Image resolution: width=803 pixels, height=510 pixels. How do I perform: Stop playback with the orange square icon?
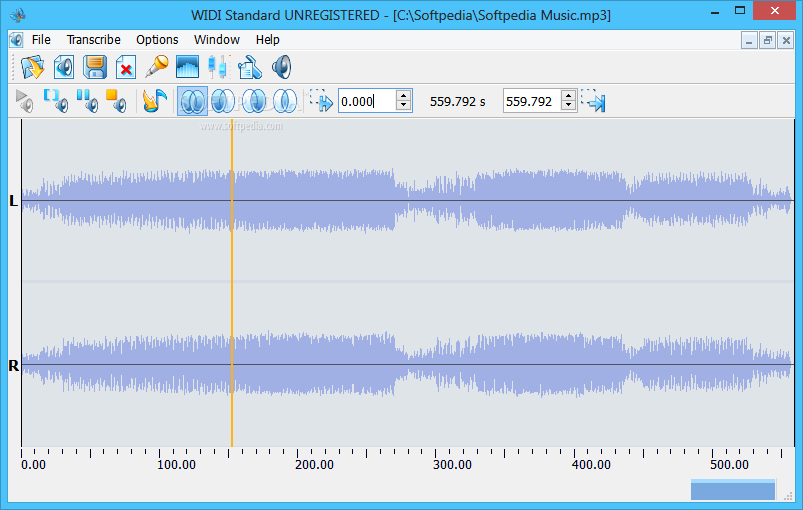point(116,101)
